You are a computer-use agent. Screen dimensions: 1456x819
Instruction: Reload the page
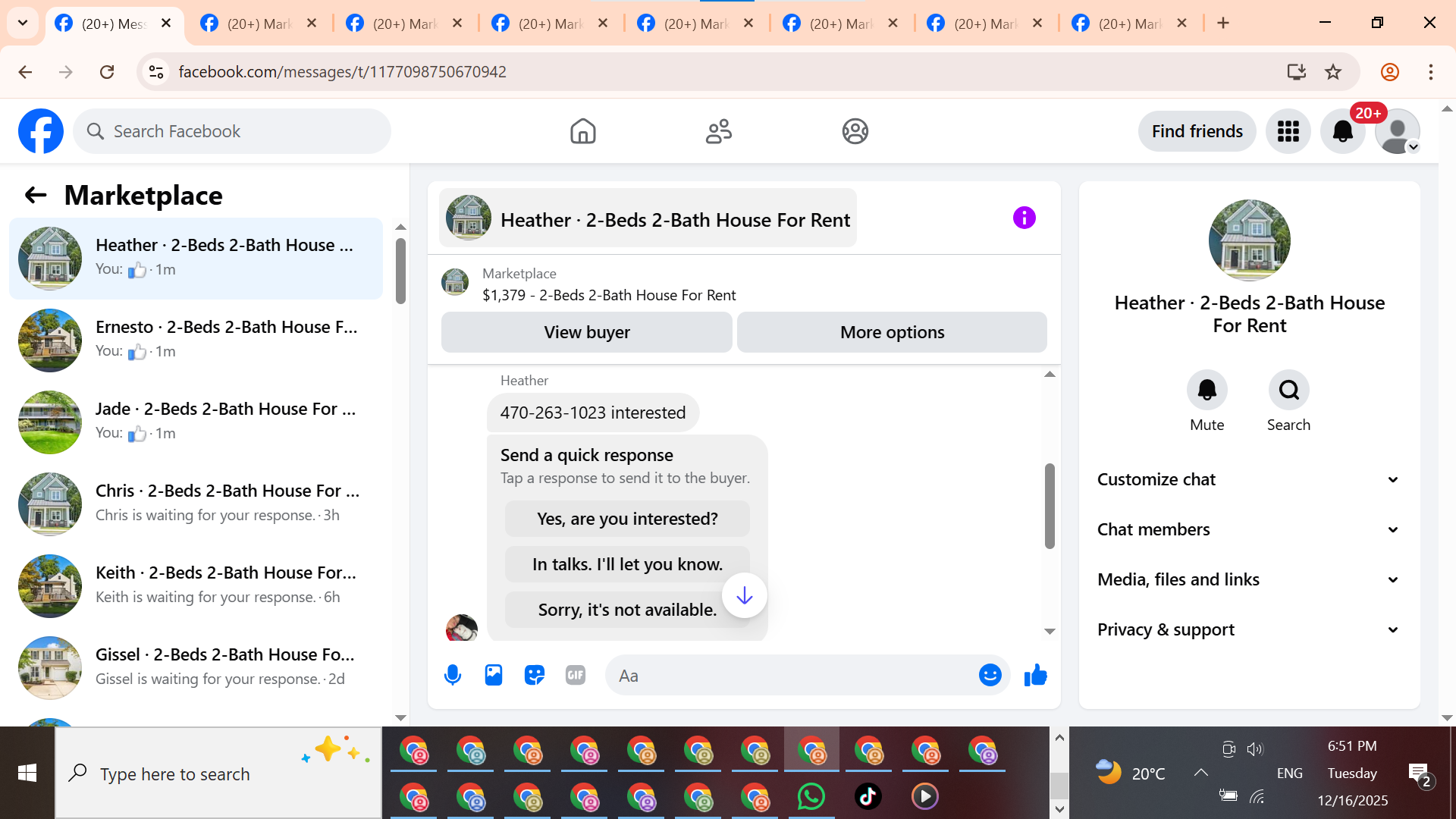(x=107, y=72)
